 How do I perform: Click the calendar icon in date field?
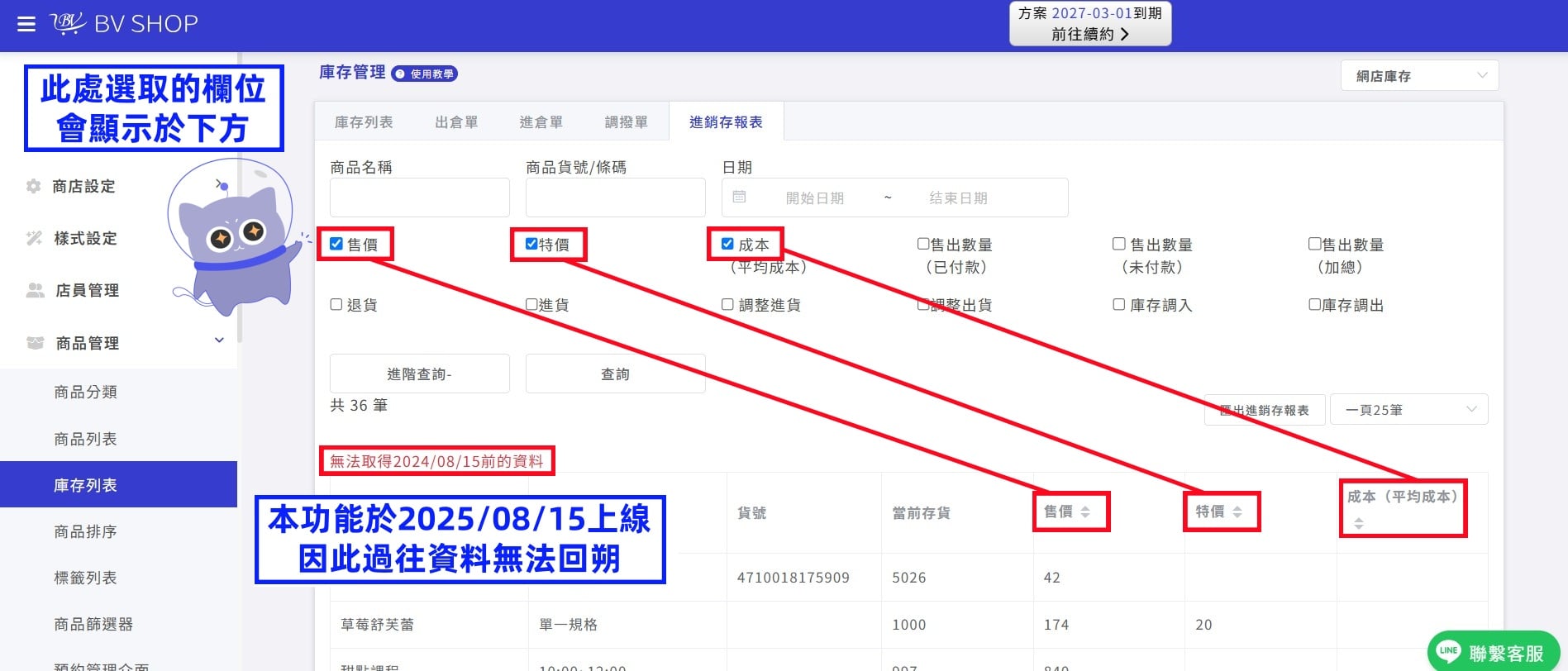tap(739, 197)
